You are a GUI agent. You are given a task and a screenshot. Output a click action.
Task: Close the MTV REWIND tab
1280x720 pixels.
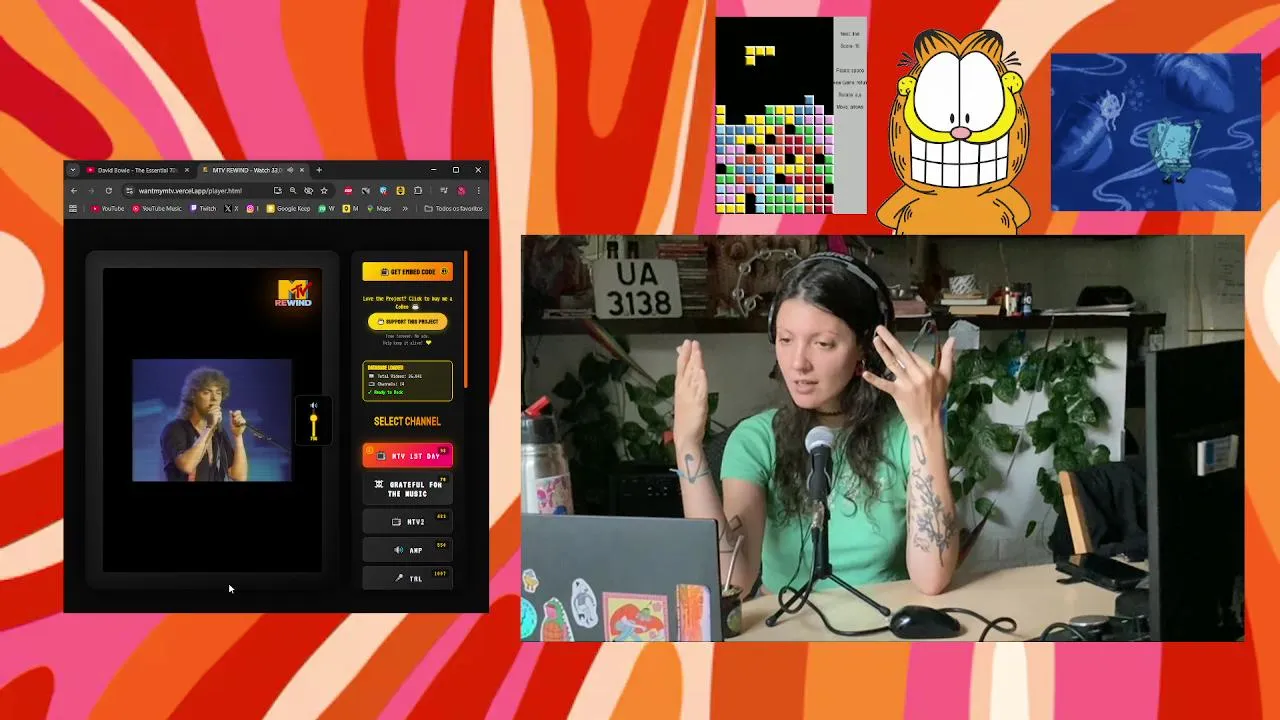[303, 170]
